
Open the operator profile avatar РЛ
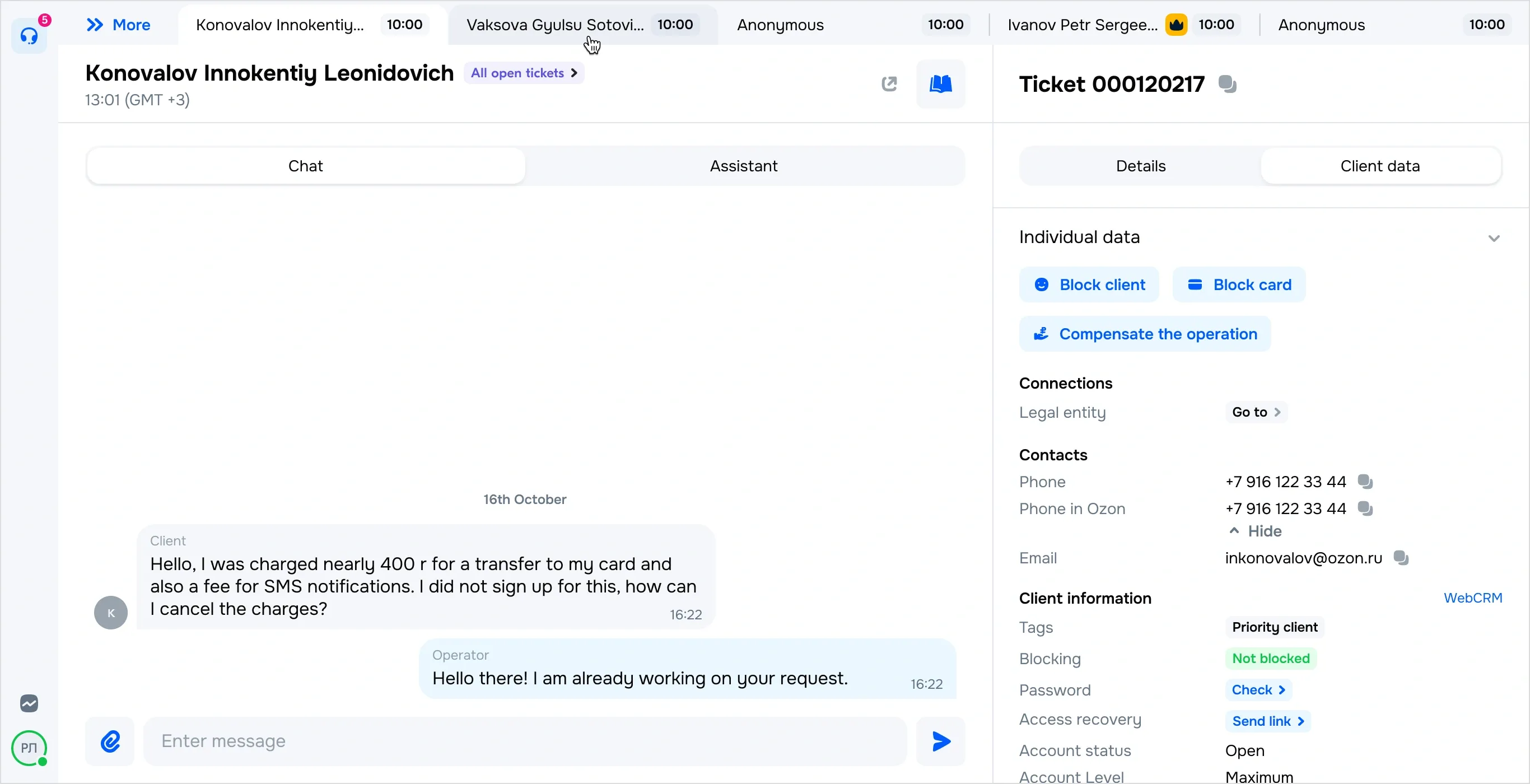point(29,748)
